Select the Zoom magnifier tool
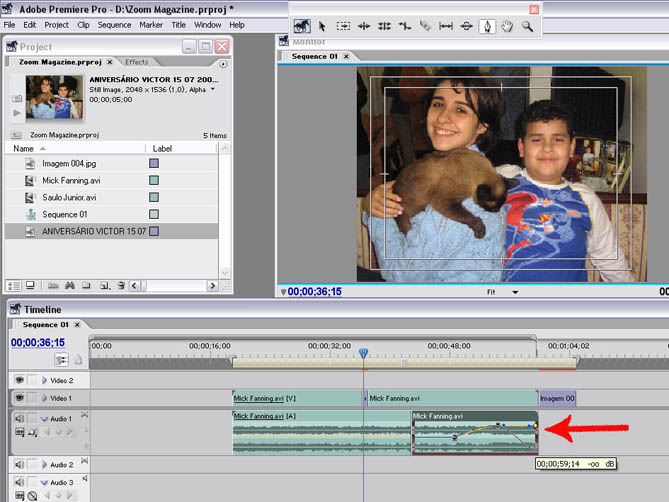 coord(527,27)
